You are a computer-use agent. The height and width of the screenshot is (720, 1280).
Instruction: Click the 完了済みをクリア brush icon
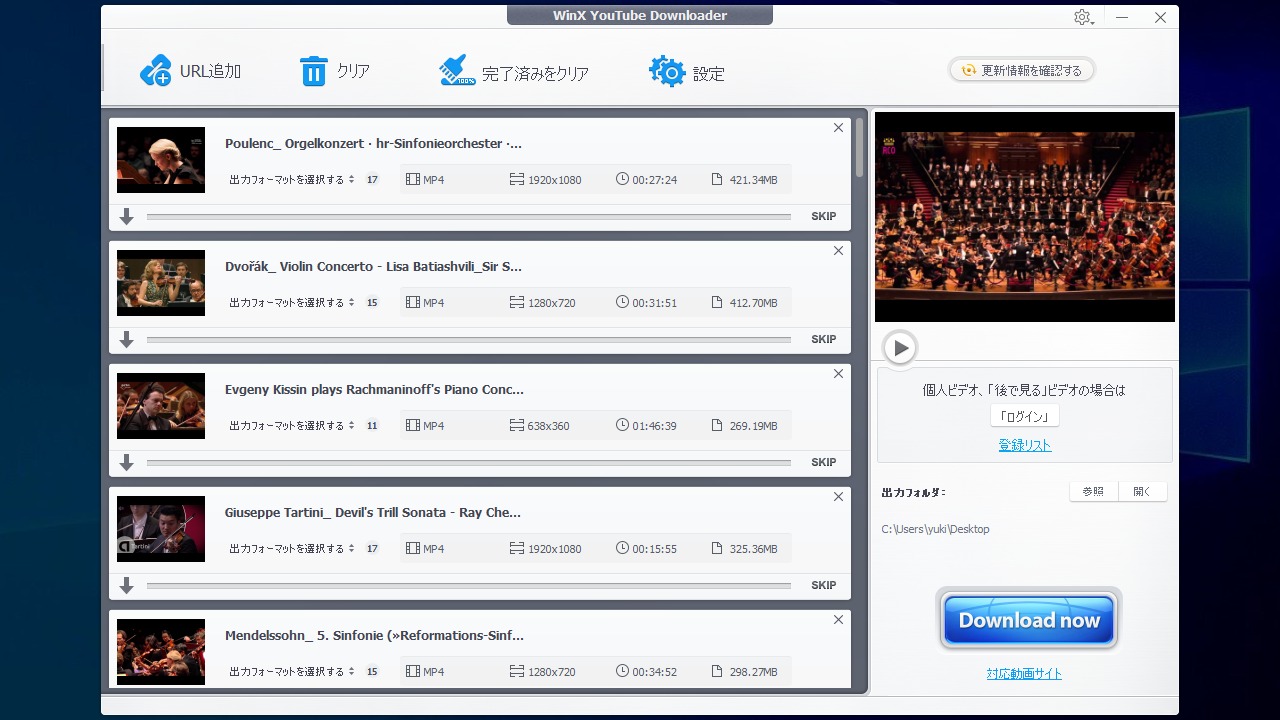[457, 71]
